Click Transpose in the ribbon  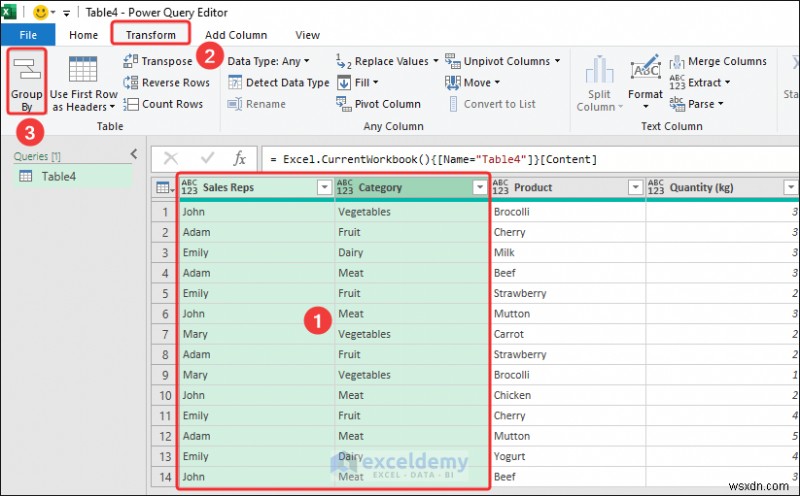pyautogui.click(x=158, y=61)
